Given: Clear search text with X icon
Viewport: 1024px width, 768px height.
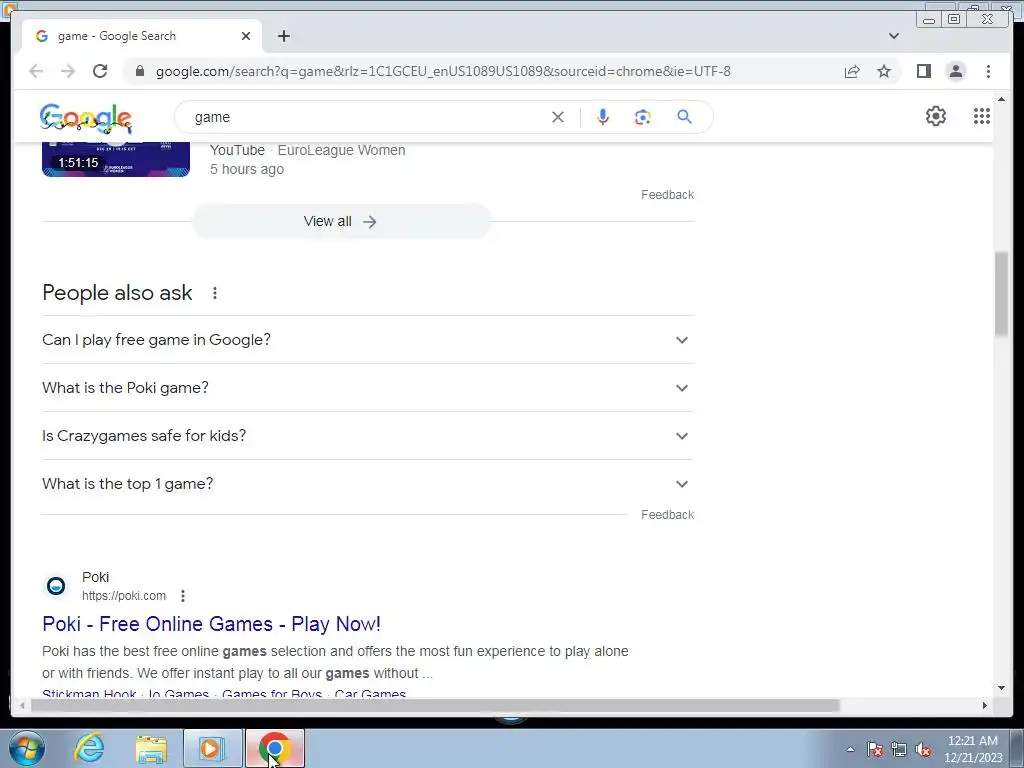Looking at the screenshot, I should pos(558,117).
